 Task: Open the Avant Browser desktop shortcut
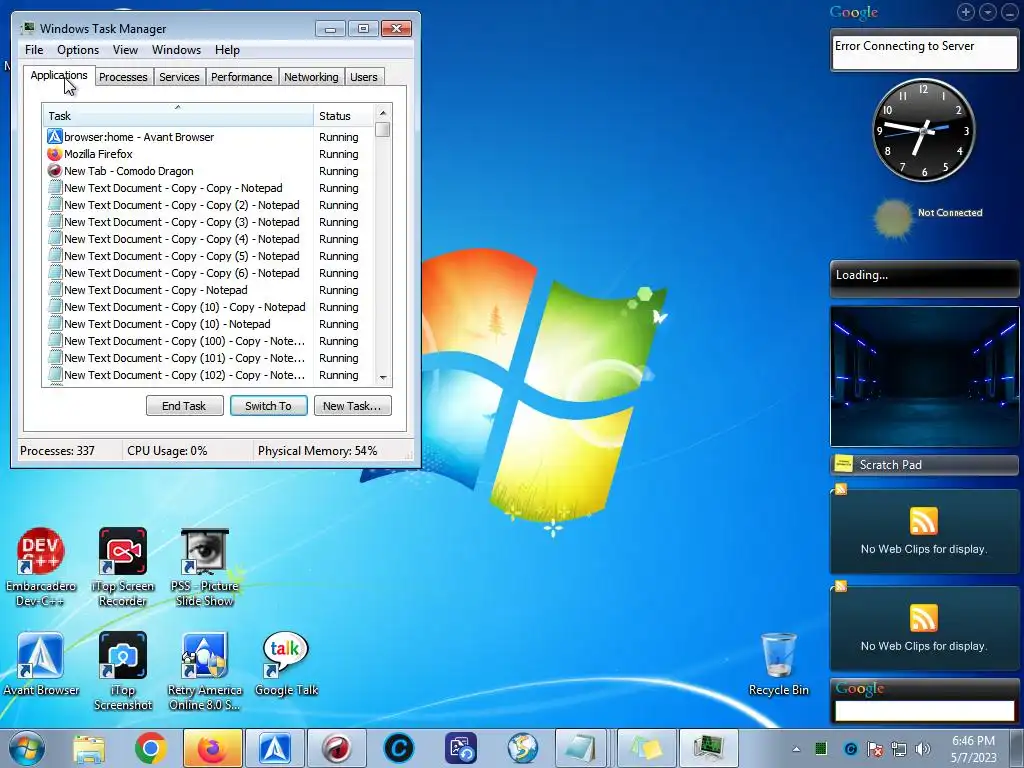tap(40, 664)
